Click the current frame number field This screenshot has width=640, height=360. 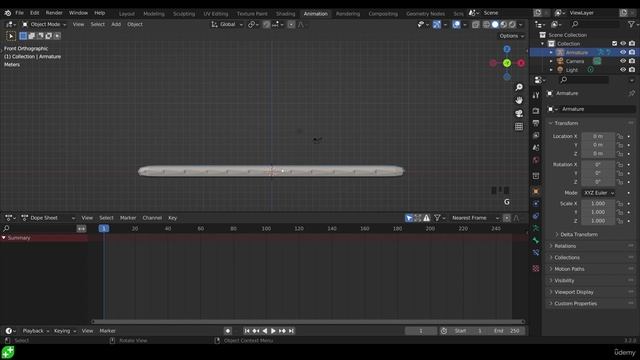(x=421, y=331)
